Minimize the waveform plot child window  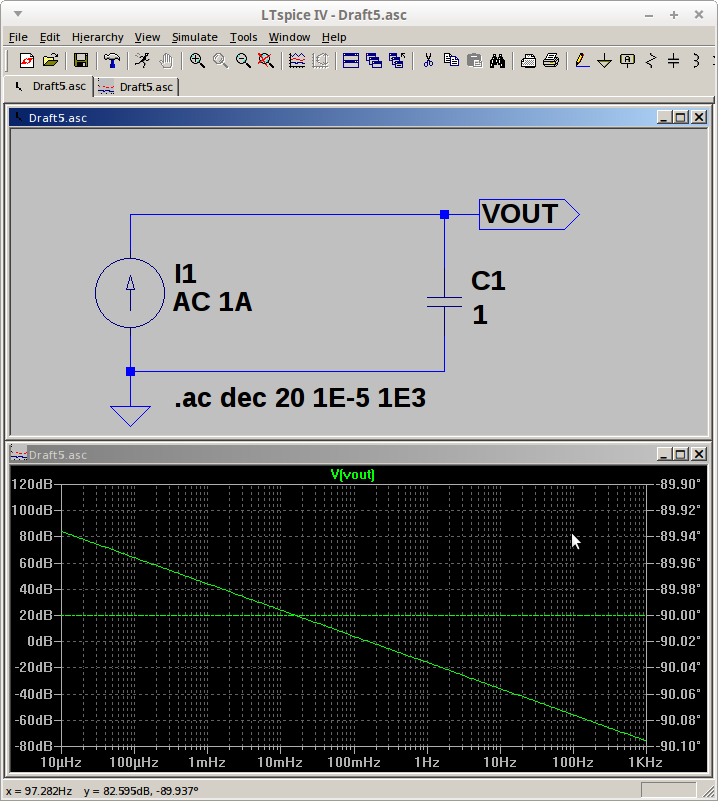pos(664,454)
